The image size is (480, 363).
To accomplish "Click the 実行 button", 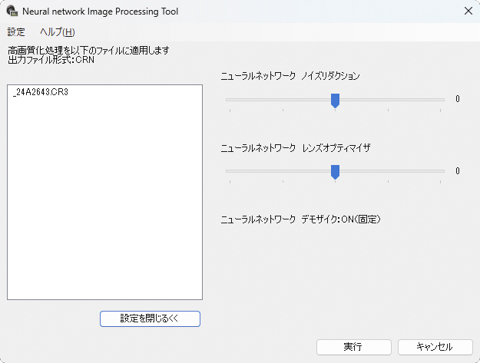I will 354,347.
